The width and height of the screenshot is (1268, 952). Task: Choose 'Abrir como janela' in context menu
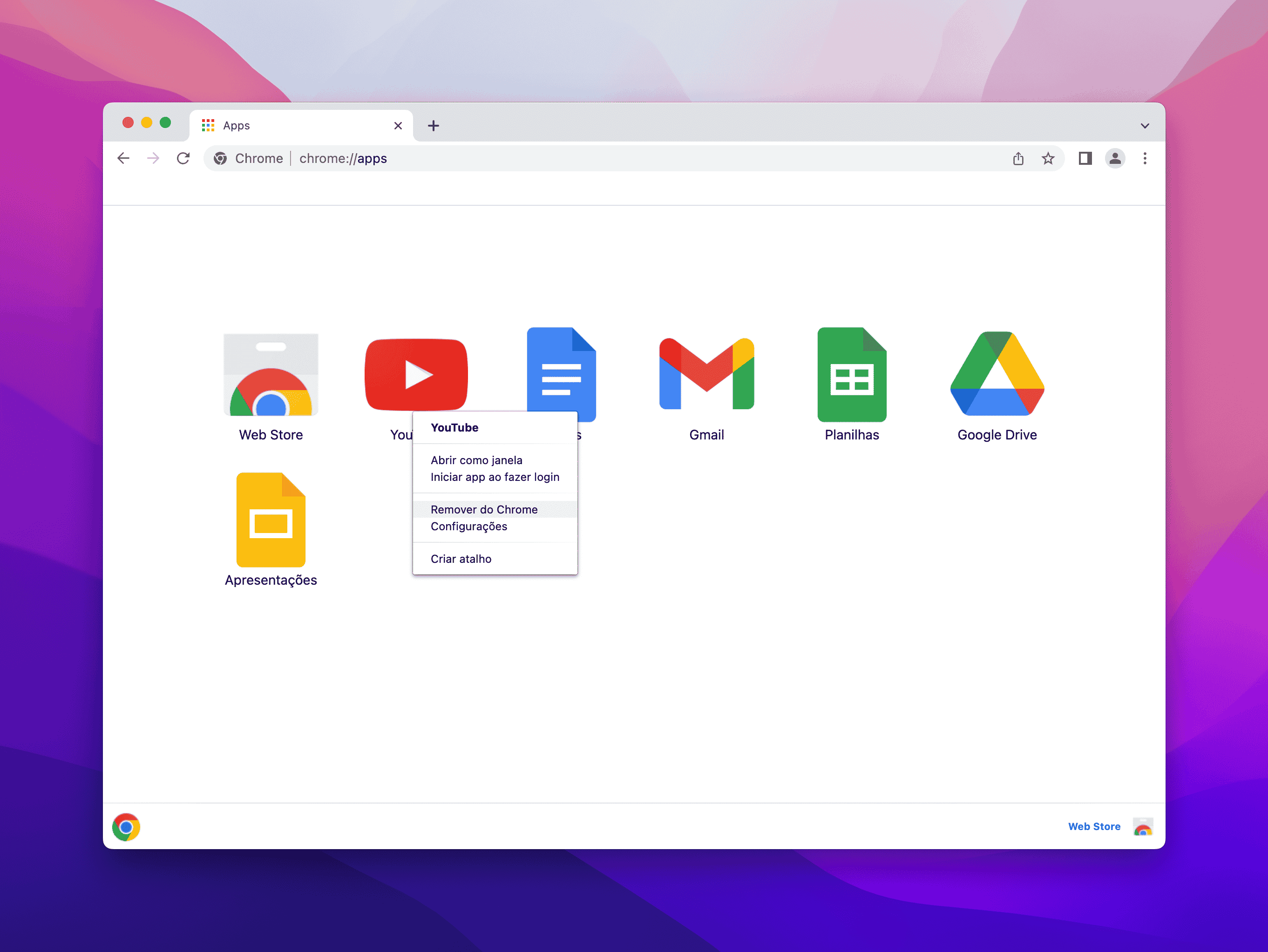tap(495, 460)
